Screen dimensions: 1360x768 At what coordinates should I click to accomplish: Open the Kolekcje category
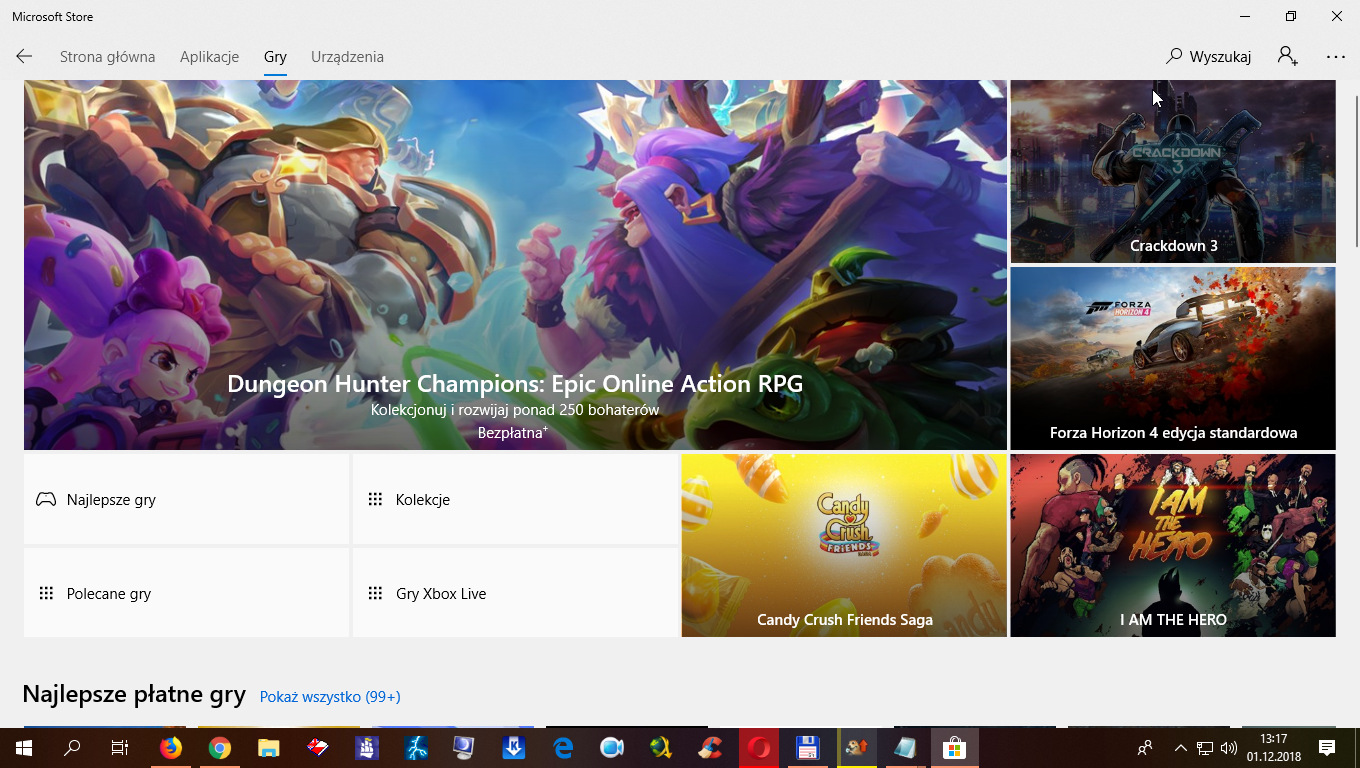515,499
